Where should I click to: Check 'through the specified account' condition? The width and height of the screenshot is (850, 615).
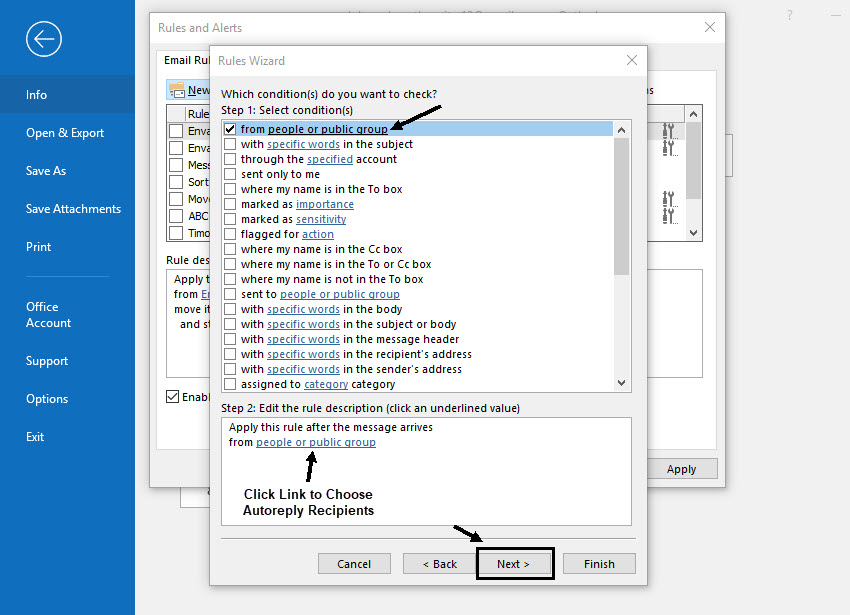pos(230,159)
